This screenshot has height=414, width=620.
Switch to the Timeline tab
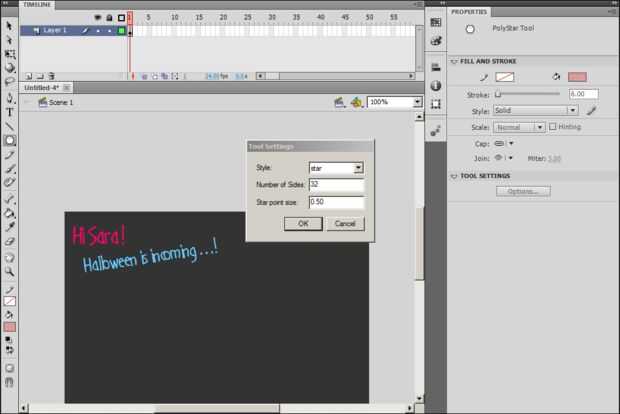click(x=36, y=5)
